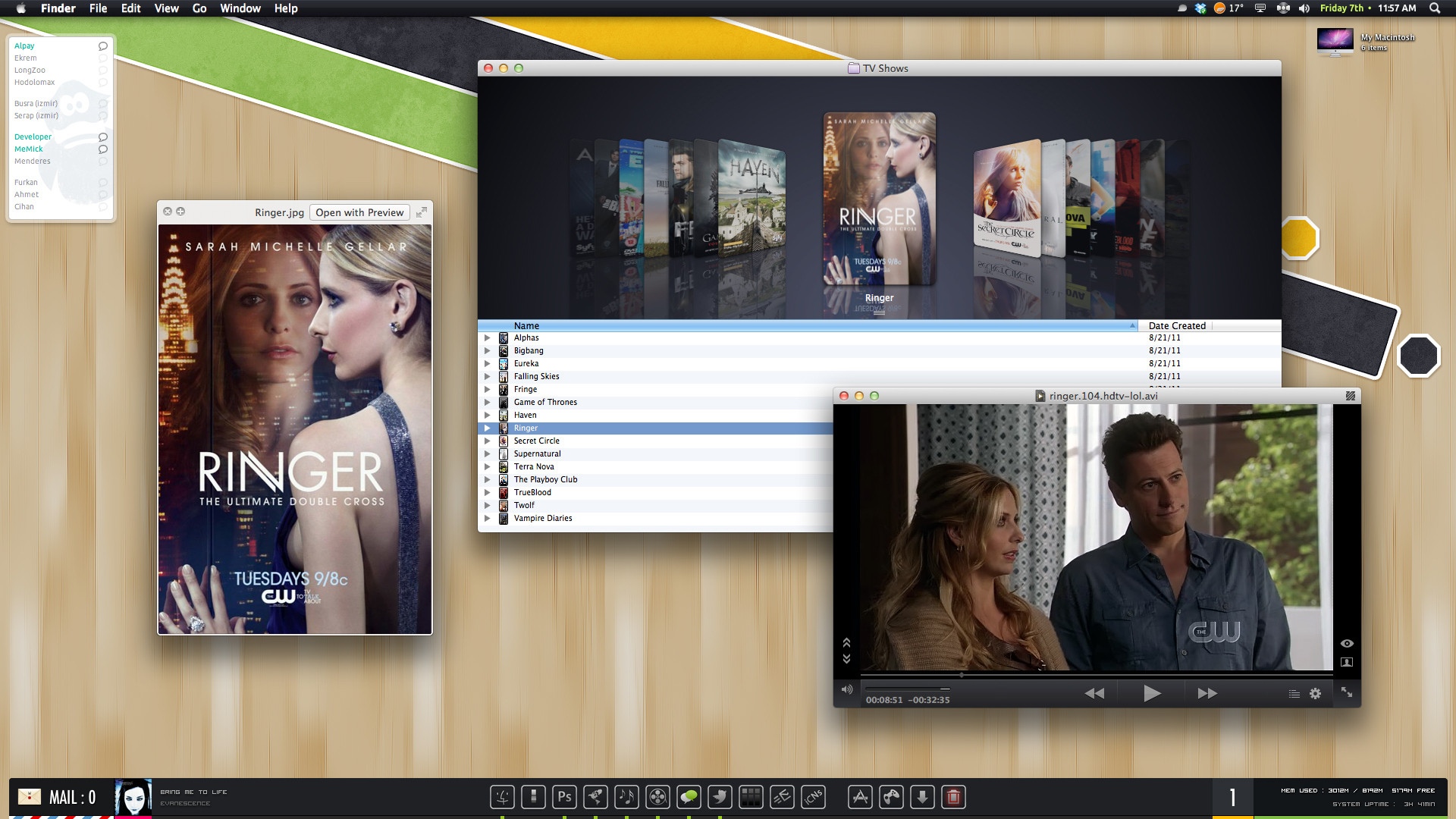The height and width of the screenshot is (819, 1456).
Task: Open the Twitter bird dock icon
Action: [720, 797]
